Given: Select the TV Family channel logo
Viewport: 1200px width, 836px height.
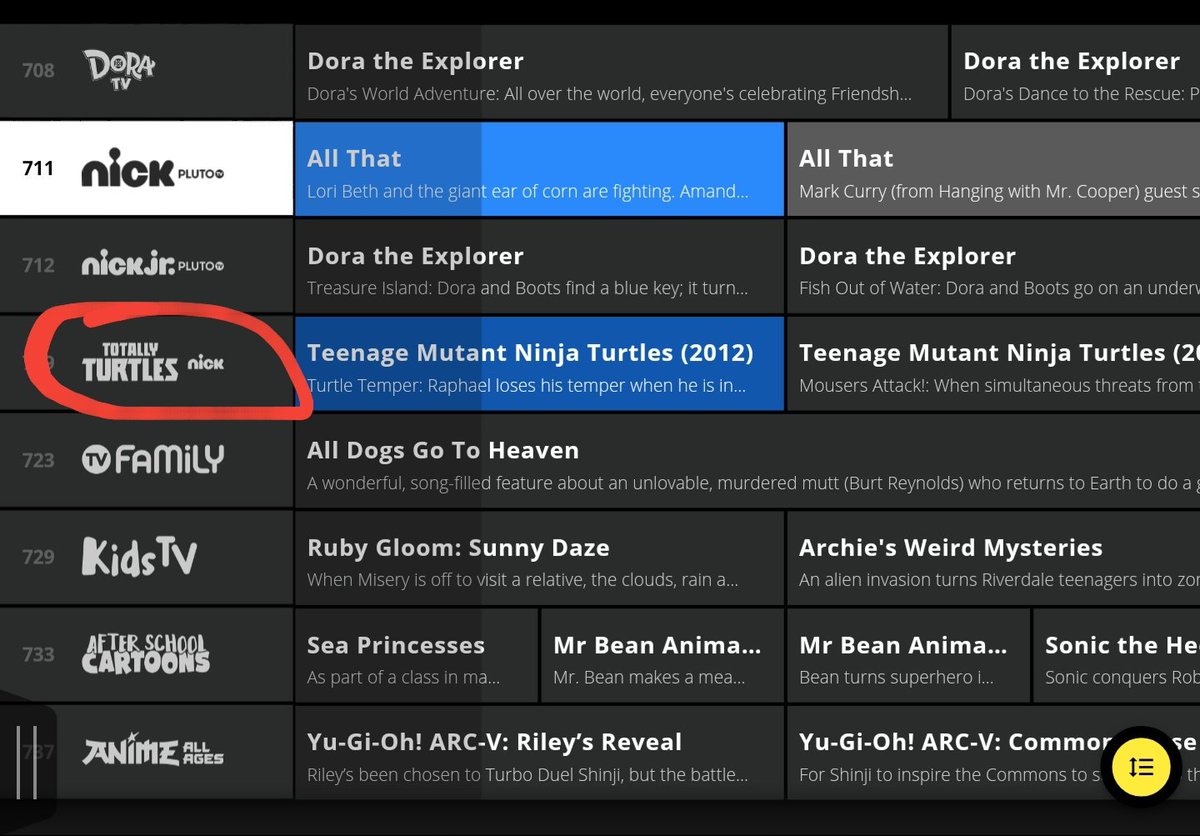Looking at the screenshot, I should point(152,460).
